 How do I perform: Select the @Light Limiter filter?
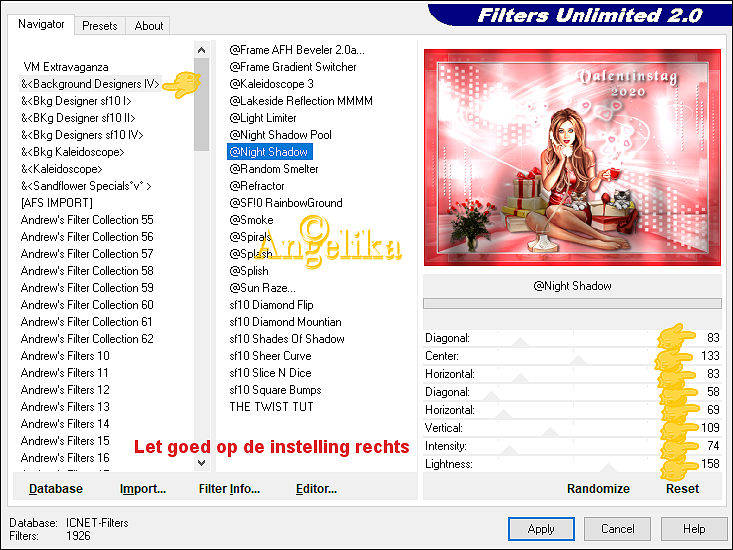point(263,118)
